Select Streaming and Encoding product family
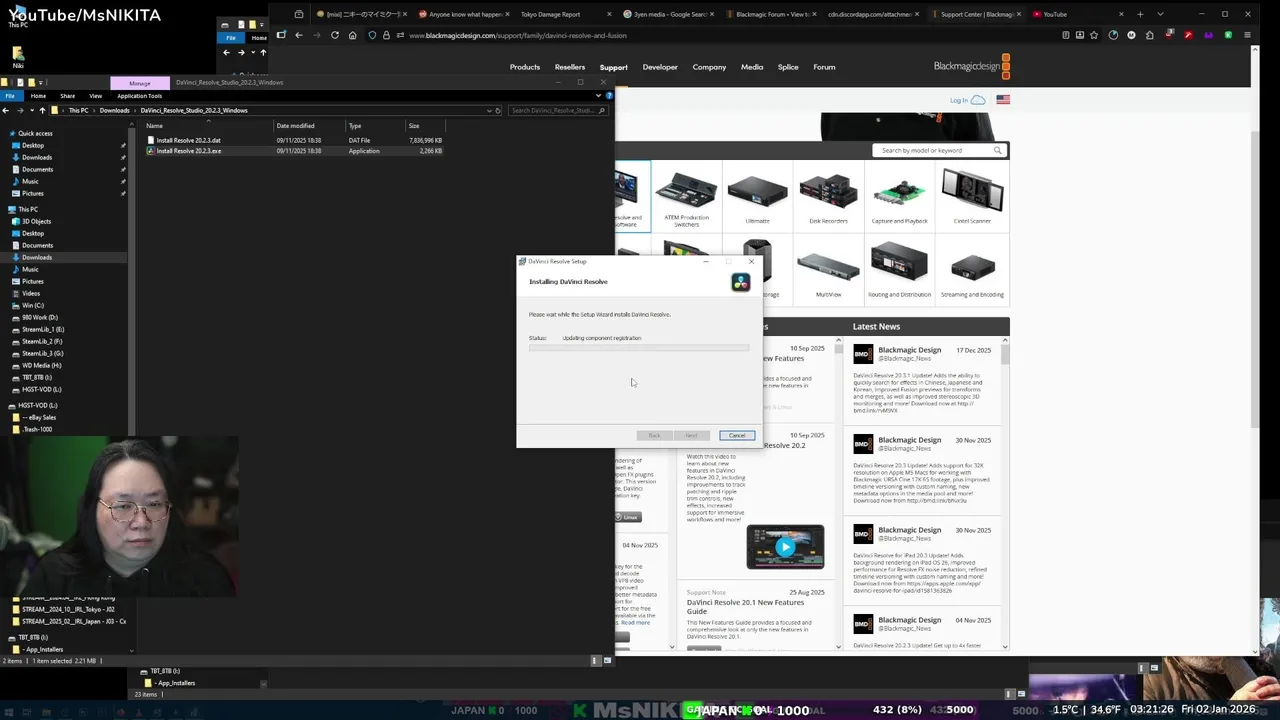Viewport: 1280px width, 720px height. 972,272
